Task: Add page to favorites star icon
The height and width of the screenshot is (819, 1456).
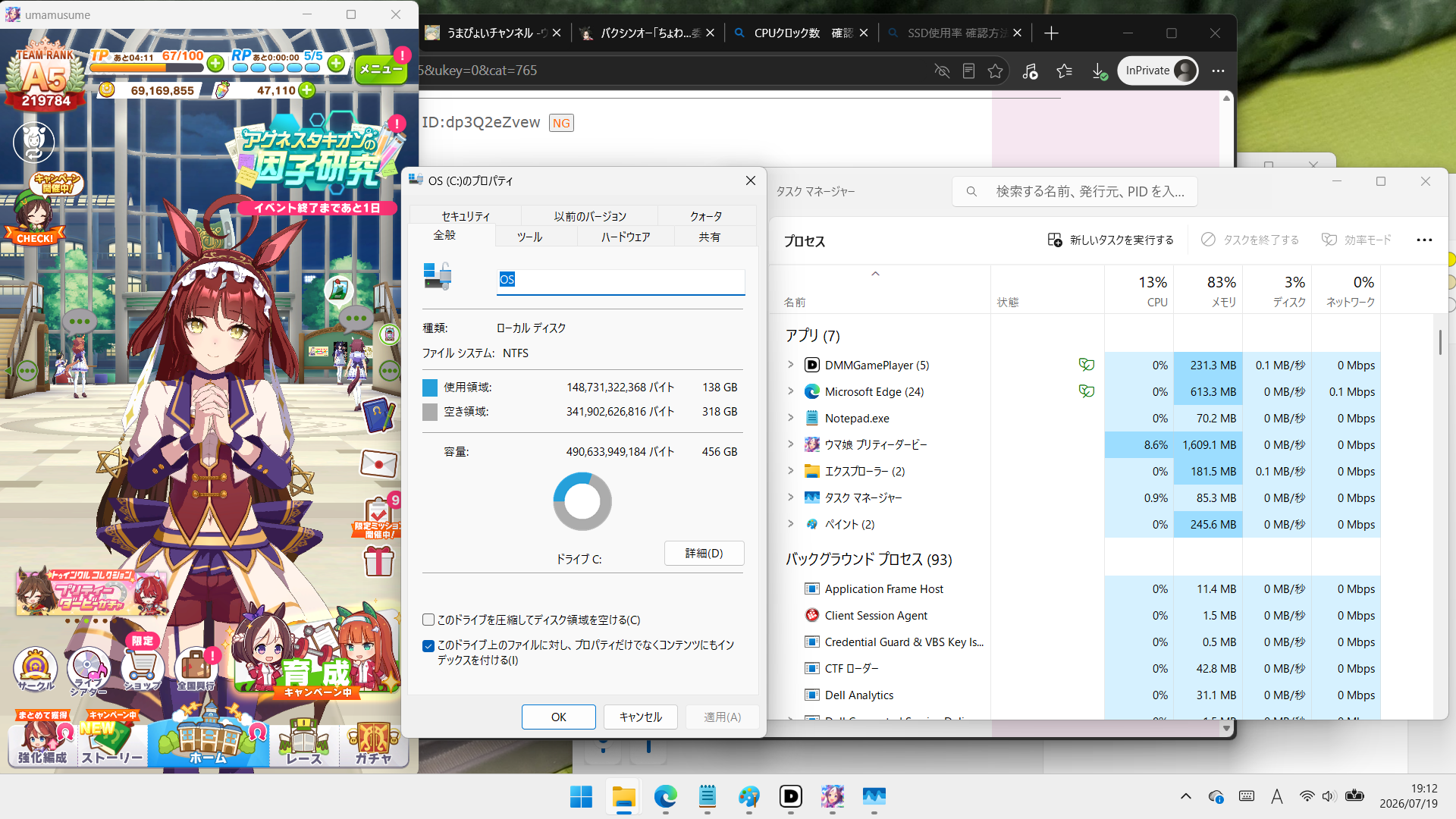Action: coord(995,71)
